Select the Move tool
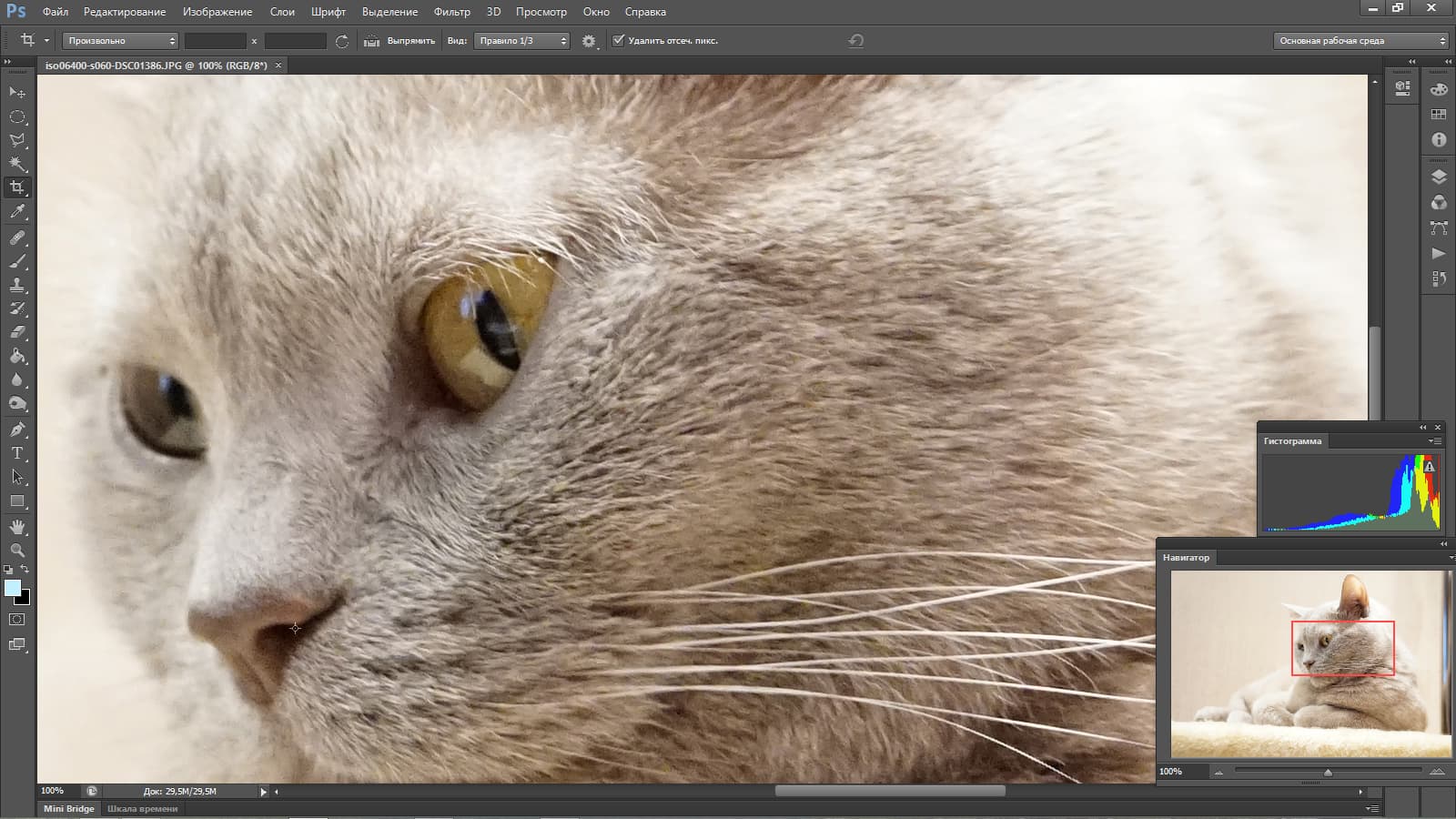This screenshot has width=1456, height=819. [x=17, y=93]
